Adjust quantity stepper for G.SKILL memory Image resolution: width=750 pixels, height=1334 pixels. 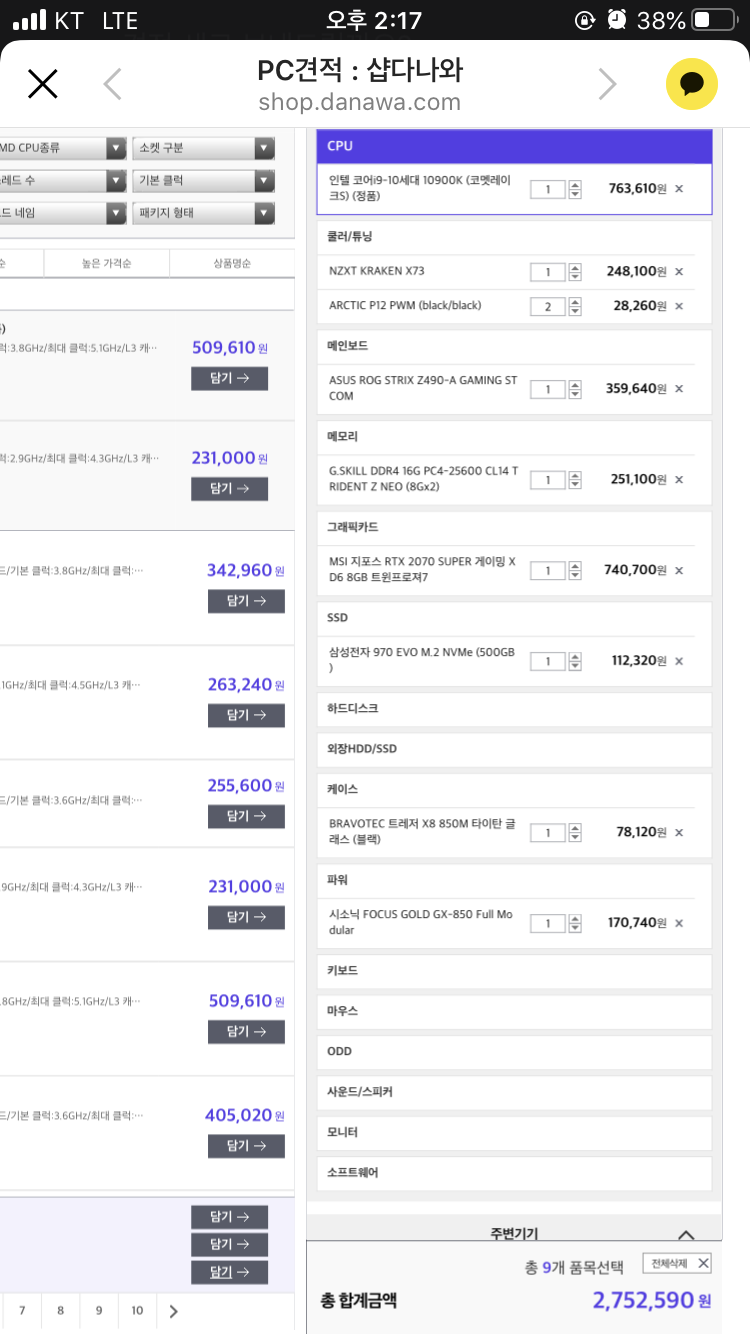tap(575, 480)
